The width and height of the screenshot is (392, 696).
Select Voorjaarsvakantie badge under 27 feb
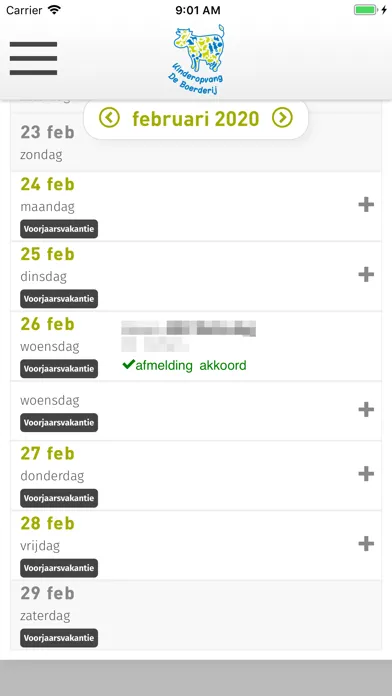click(x=59, y=498)
